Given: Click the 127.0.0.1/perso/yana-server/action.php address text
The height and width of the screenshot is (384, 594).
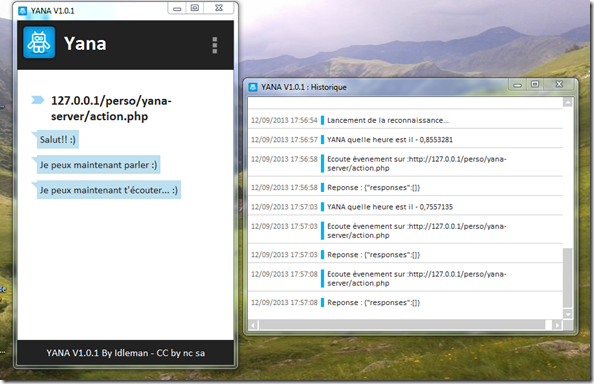Looking at the screenshot, I should 111,108.
